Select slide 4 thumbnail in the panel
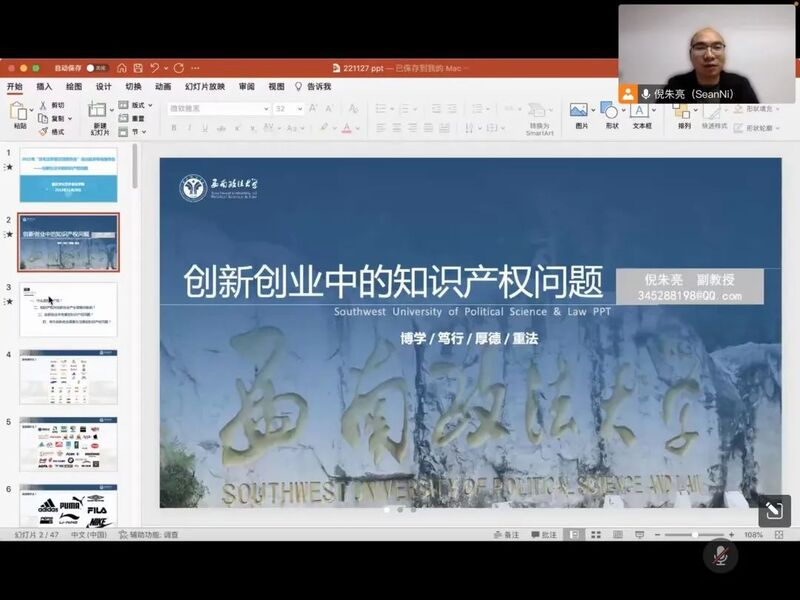This screenshot has width=800, height=600. click(x=68, y=377)
